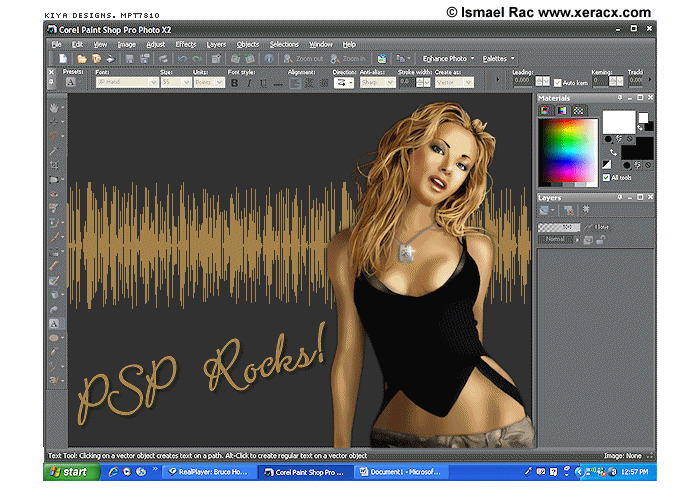Open the Selections menu
The image size is (700, 500).
(284, 44)
